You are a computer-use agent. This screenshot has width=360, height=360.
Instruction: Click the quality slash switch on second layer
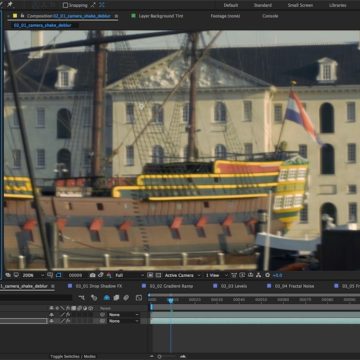tap(62, 321)
